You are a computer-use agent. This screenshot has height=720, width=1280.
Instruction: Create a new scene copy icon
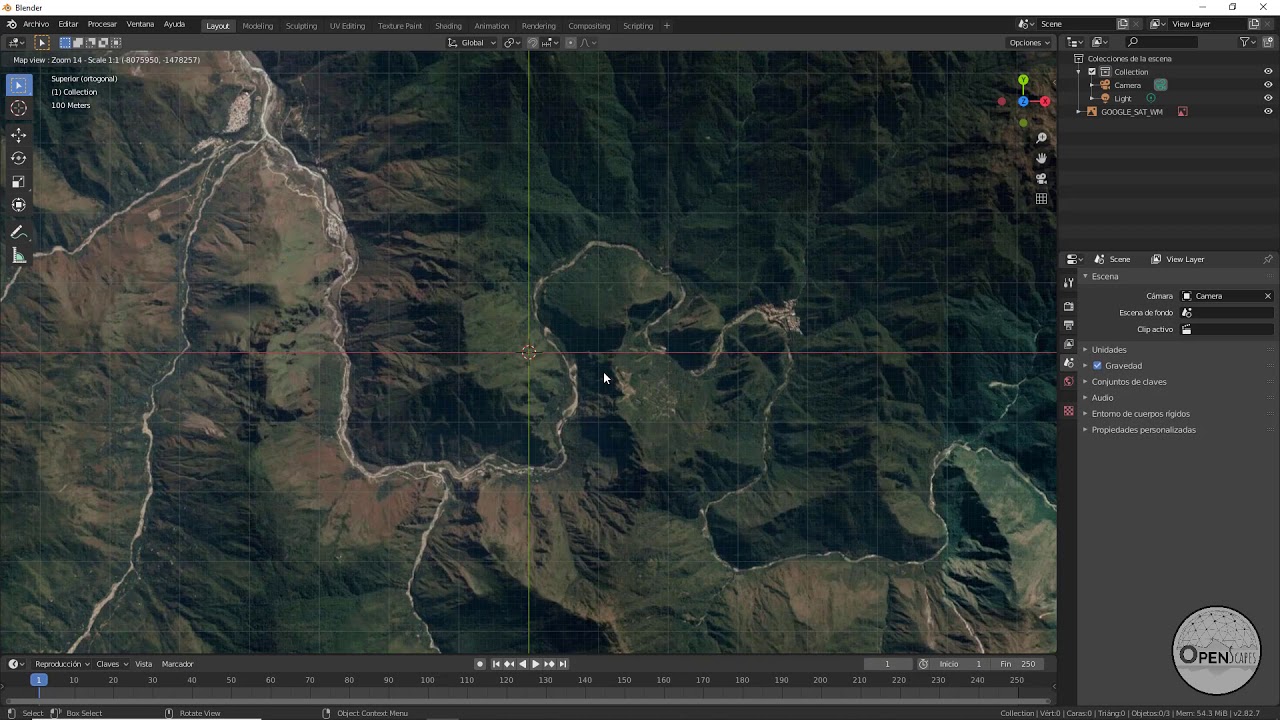[x=1123, y=24]
